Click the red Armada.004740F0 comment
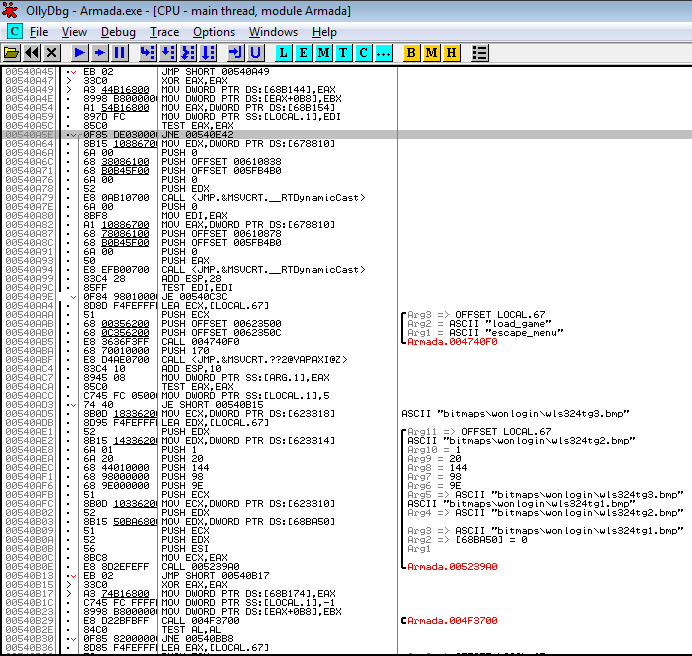 [x=452, y=342]
